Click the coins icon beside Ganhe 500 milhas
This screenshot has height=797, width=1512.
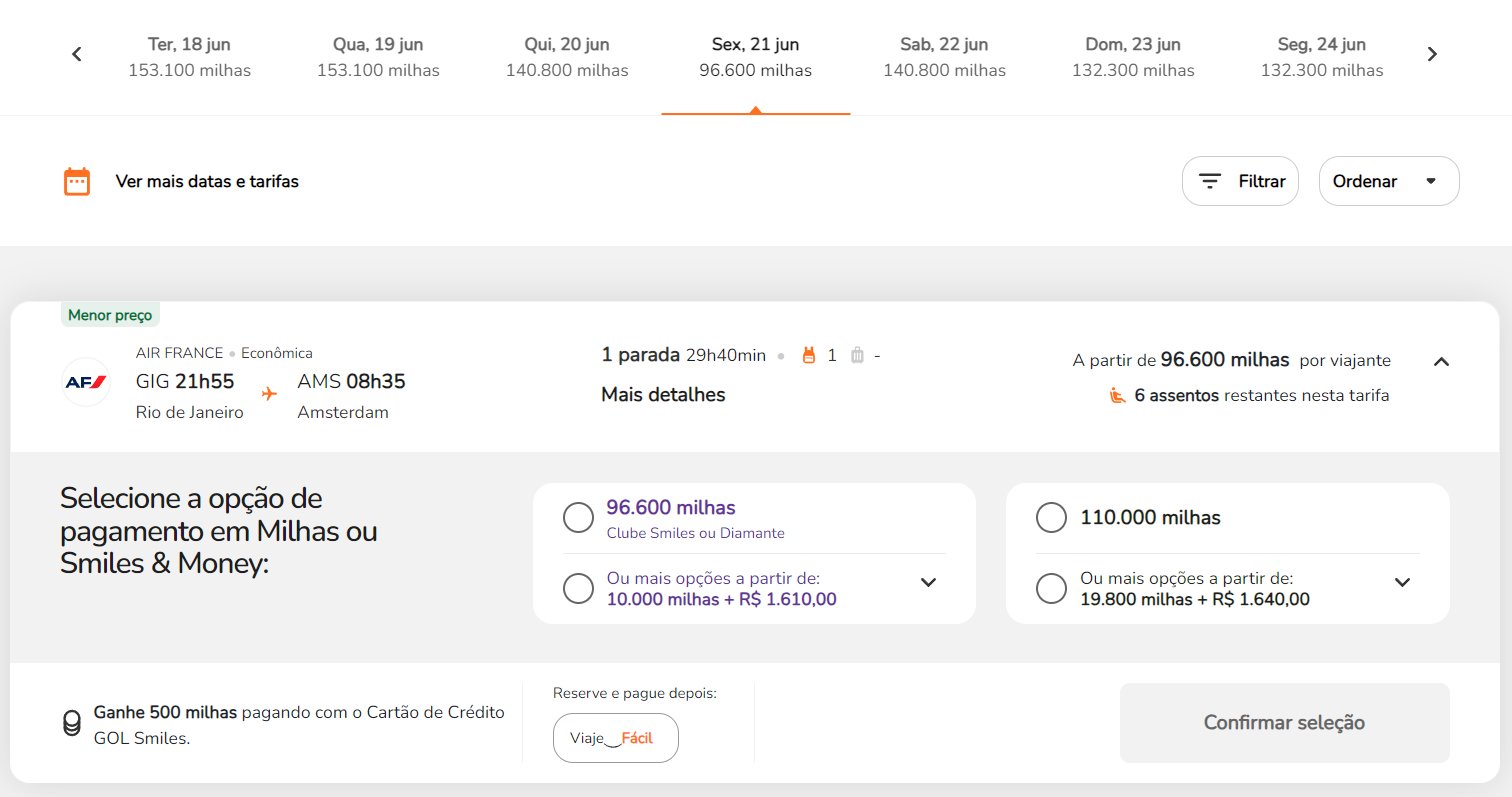click(x=71, y=724)
